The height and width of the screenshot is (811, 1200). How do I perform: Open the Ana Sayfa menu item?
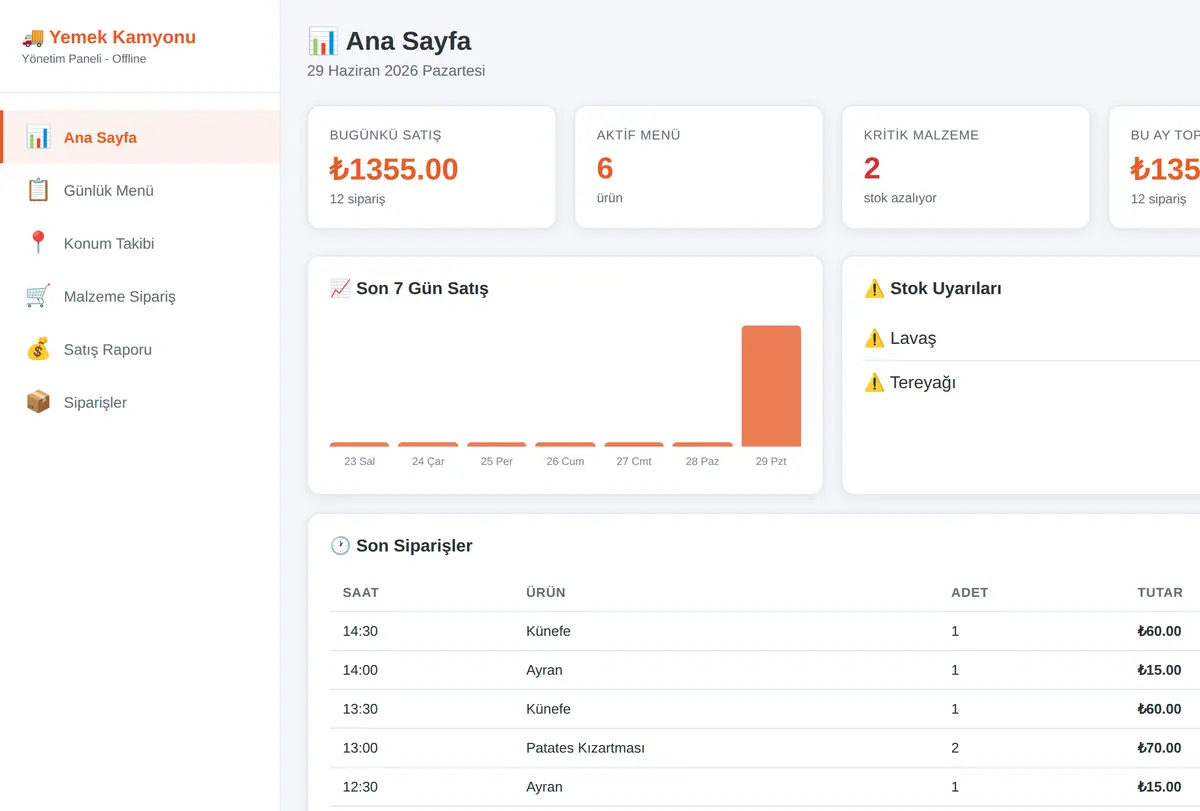click(140, 137)
